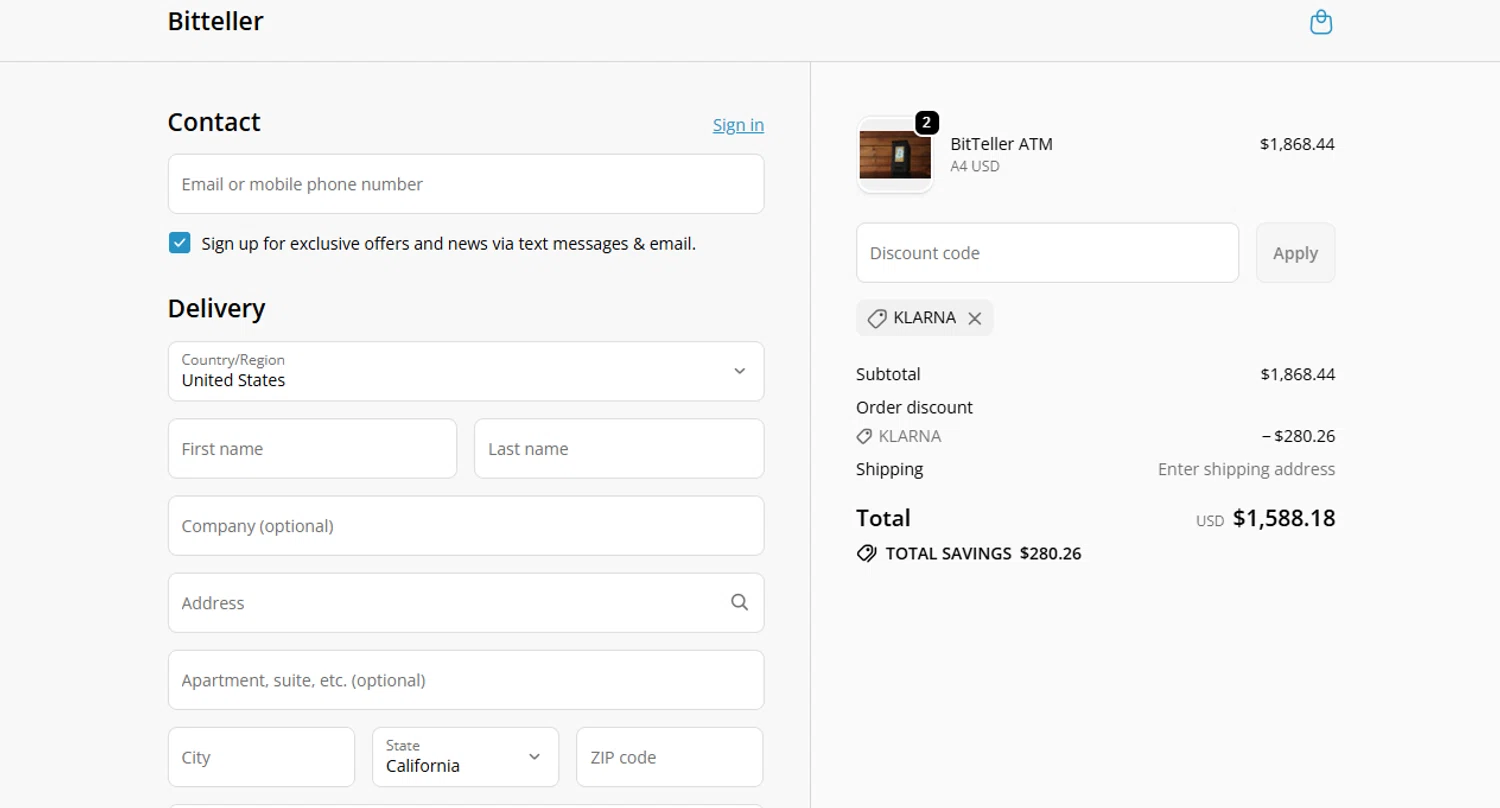Click the Subtotal amount $1,868.44
Viewport: 1500px width, 808px height.
(x=1297, y=374)
